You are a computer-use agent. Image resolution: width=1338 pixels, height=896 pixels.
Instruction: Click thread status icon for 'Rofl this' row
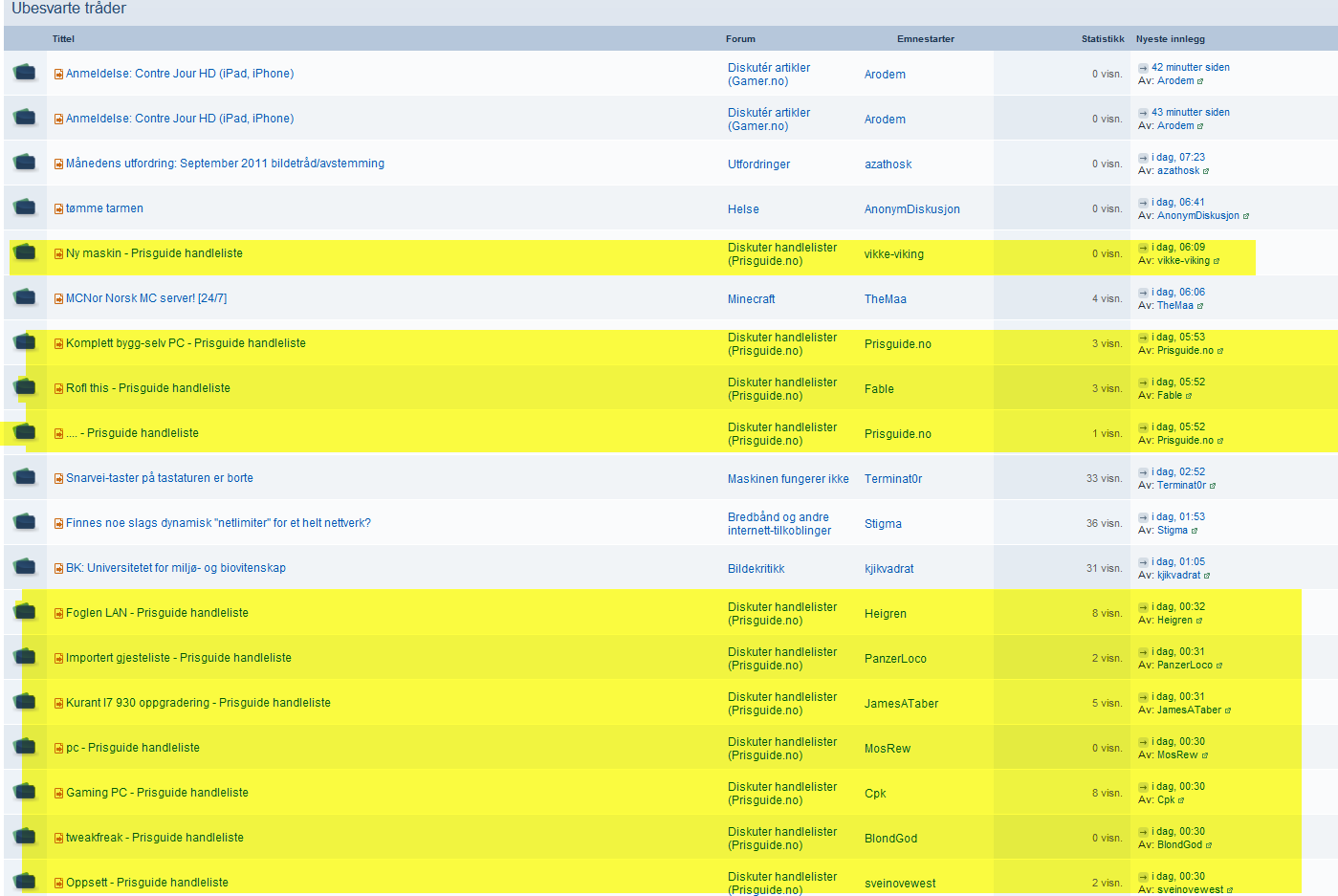pos(25,387)
